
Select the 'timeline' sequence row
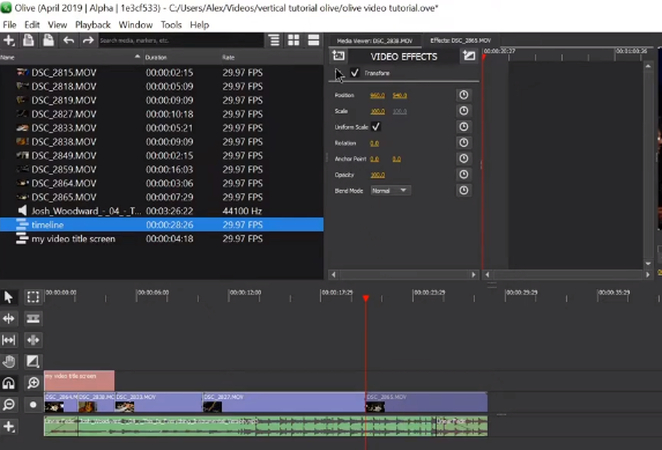(x=162, y=225)
